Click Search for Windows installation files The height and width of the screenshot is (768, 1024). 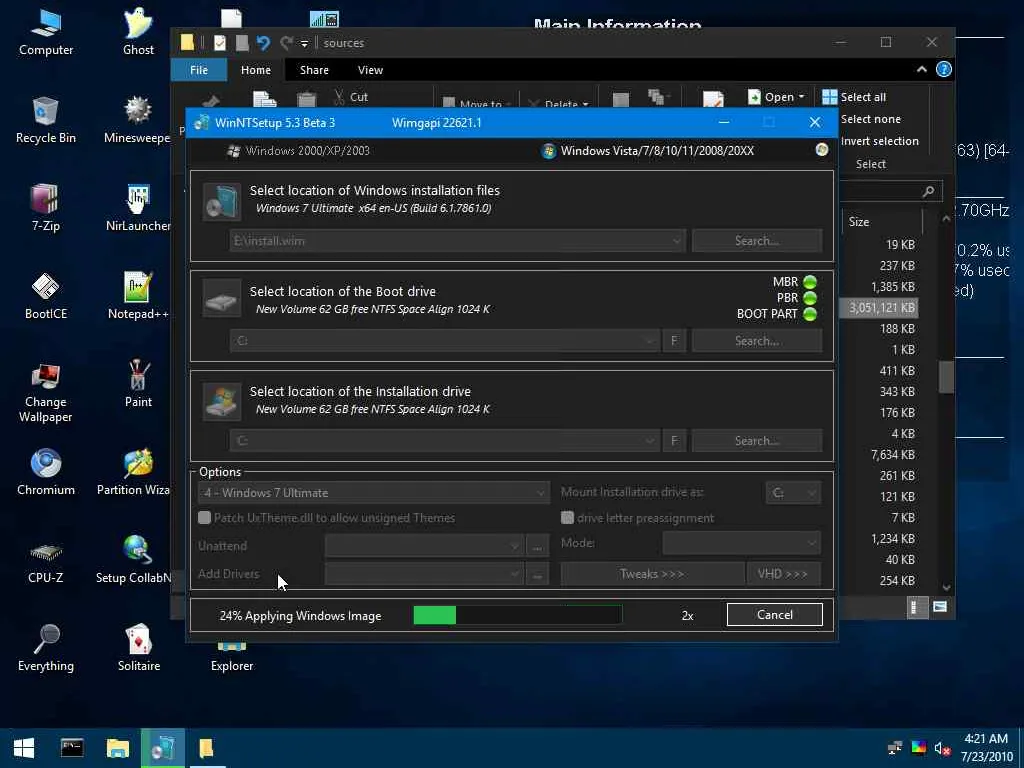tap(757, 241)
